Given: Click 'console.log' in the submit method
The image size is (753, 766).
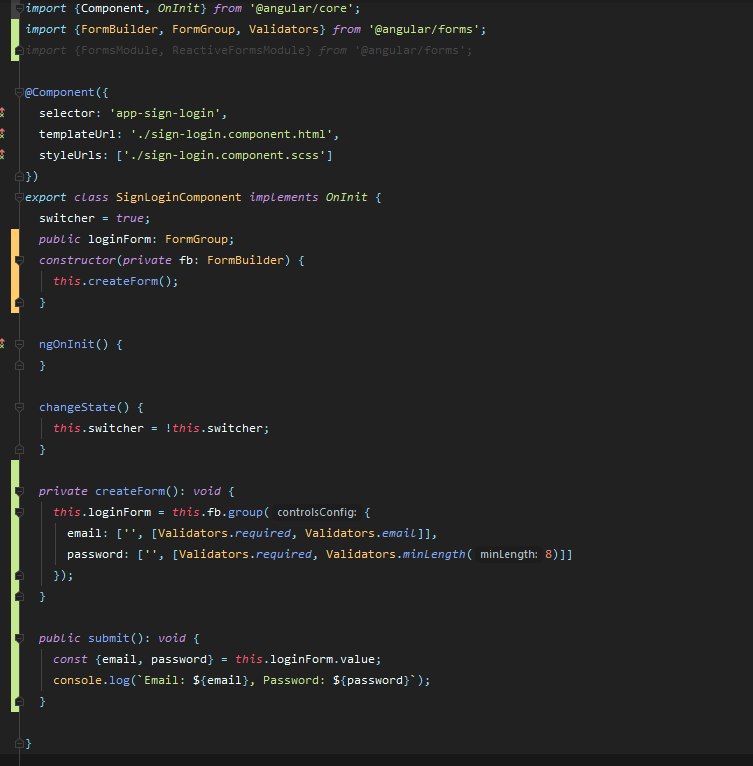Looking at the screenshot, I should pyautogui.click(x=91, y=681).
